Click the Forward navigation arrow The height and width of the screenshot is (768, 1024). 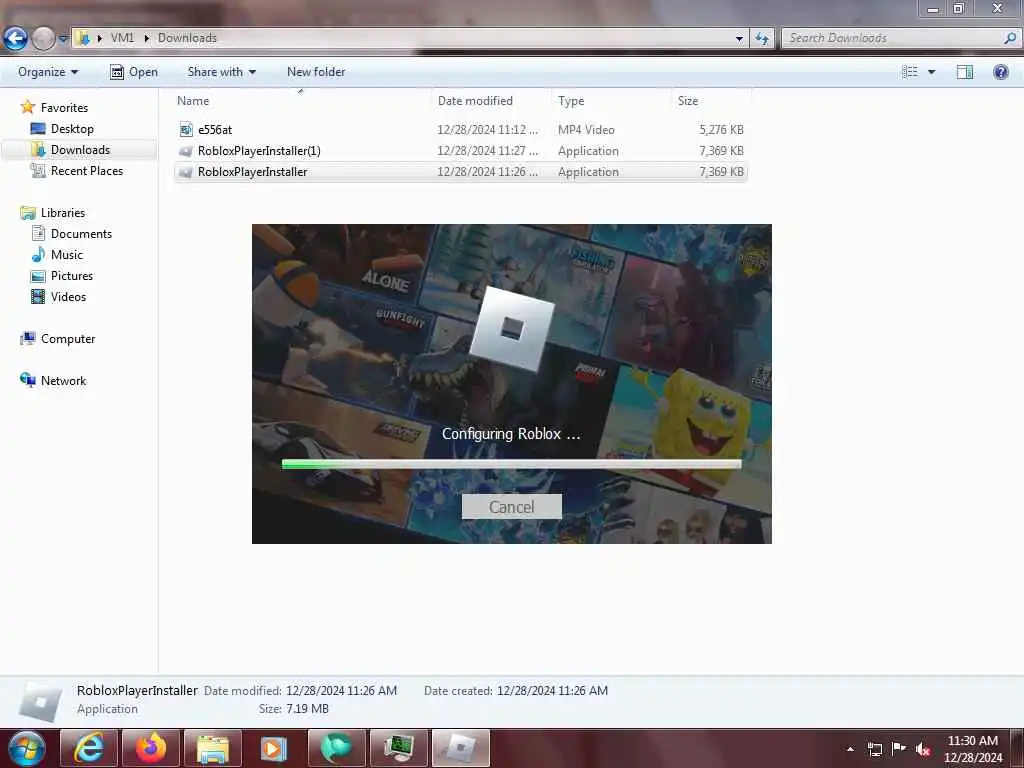pyautogui.click(x=43, y=39)
